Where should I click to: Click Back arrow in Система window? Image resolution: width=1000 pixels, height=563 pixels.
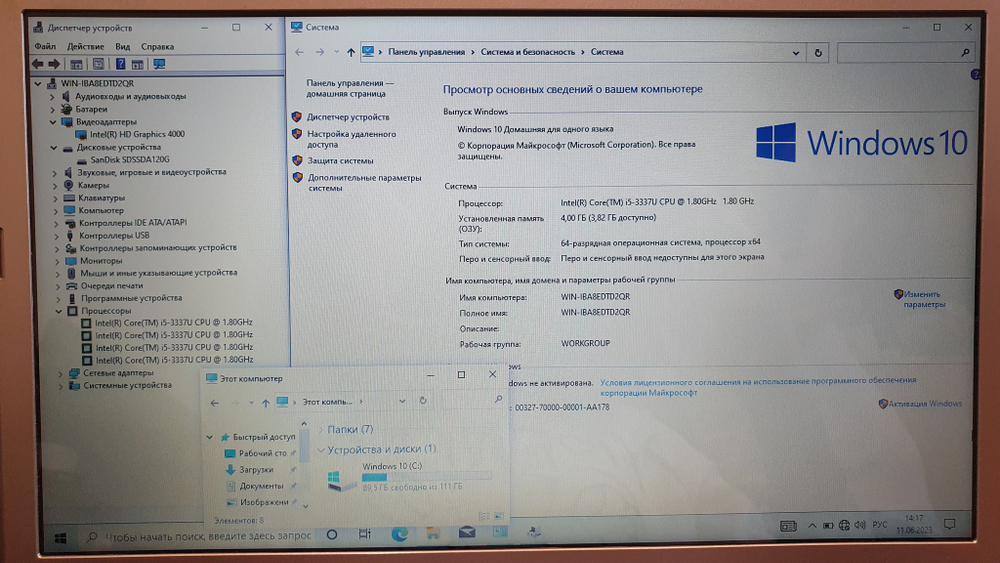pyautogui.click(x=299, y=52)
